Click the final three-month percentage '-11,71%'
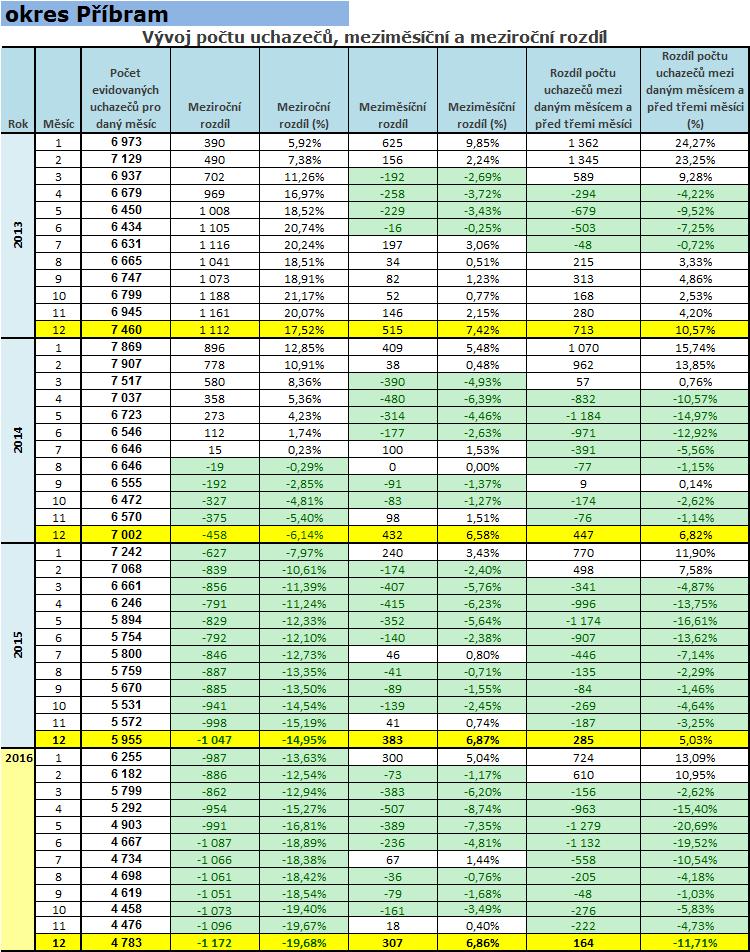 point(695,943)
